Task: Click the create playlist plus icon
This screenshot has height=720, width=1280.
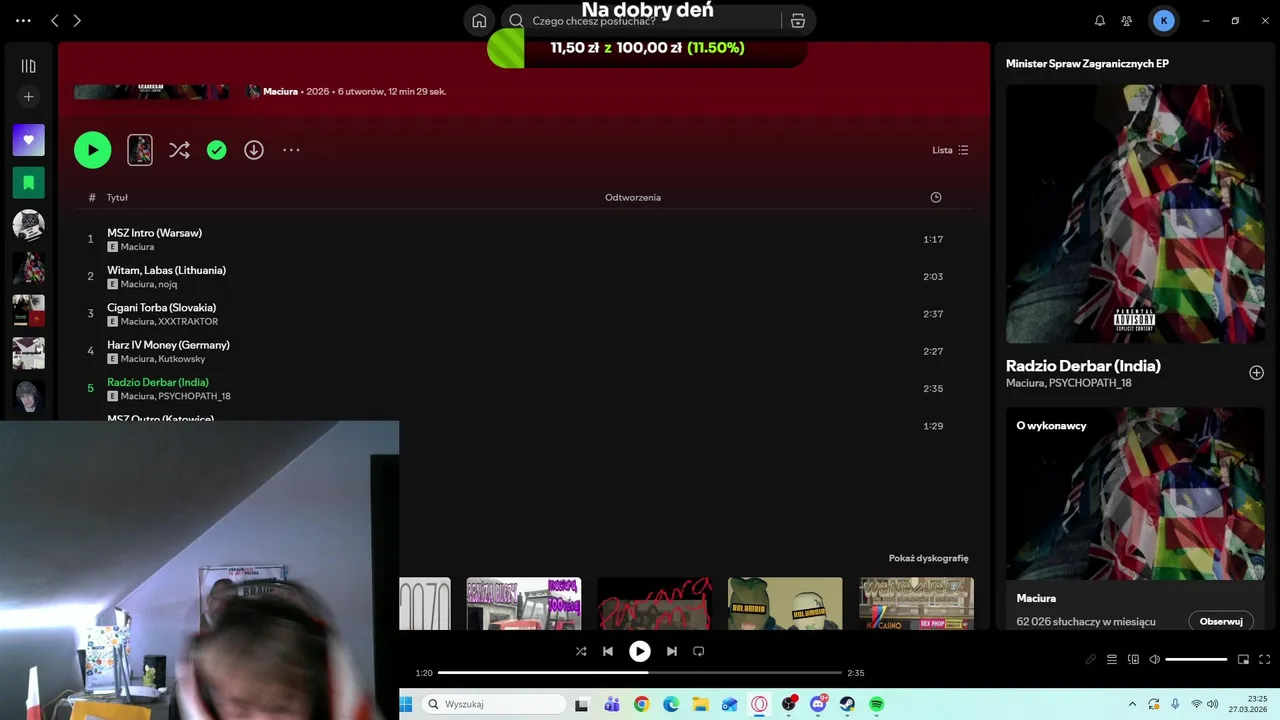Action: 28,97
